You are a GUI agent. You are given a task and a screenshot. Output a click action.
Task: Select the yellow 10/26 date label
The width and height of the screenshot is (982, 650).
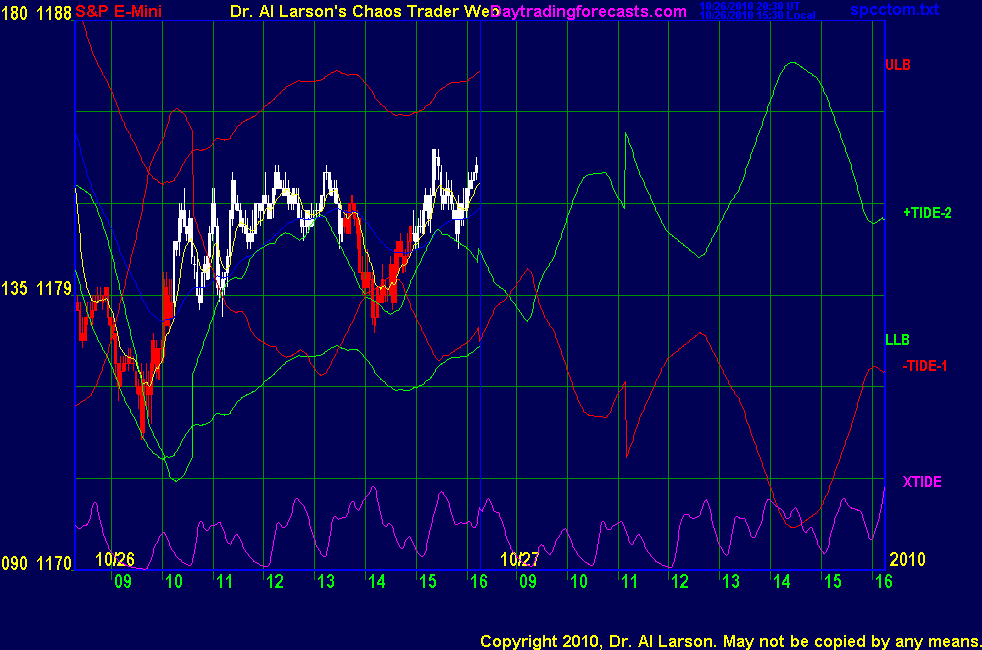pos(115,559)
